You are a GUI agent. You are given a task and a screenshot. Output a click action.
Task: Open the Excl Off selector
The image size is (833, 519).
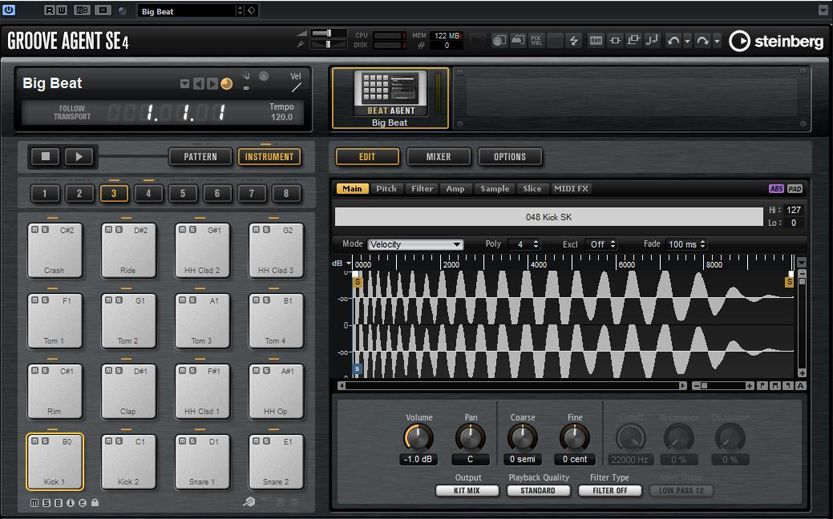click(601, 244)
